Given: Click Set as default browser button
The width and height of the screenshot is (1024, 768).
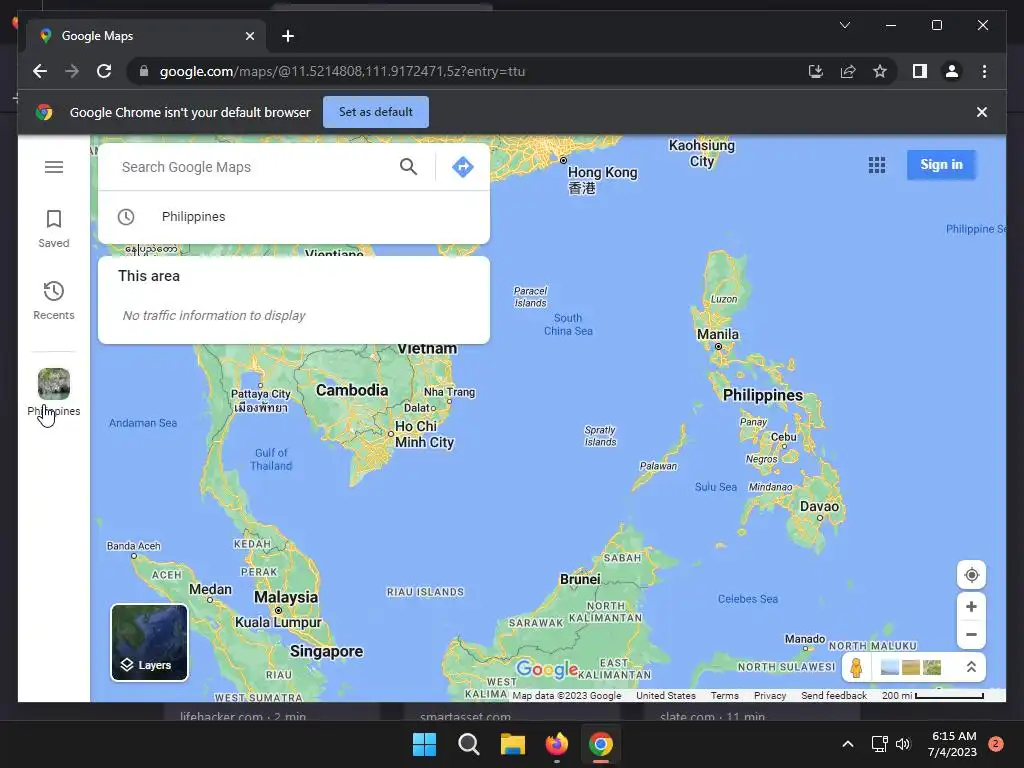Looking at the screenshot, I should (x=376, y=112).
